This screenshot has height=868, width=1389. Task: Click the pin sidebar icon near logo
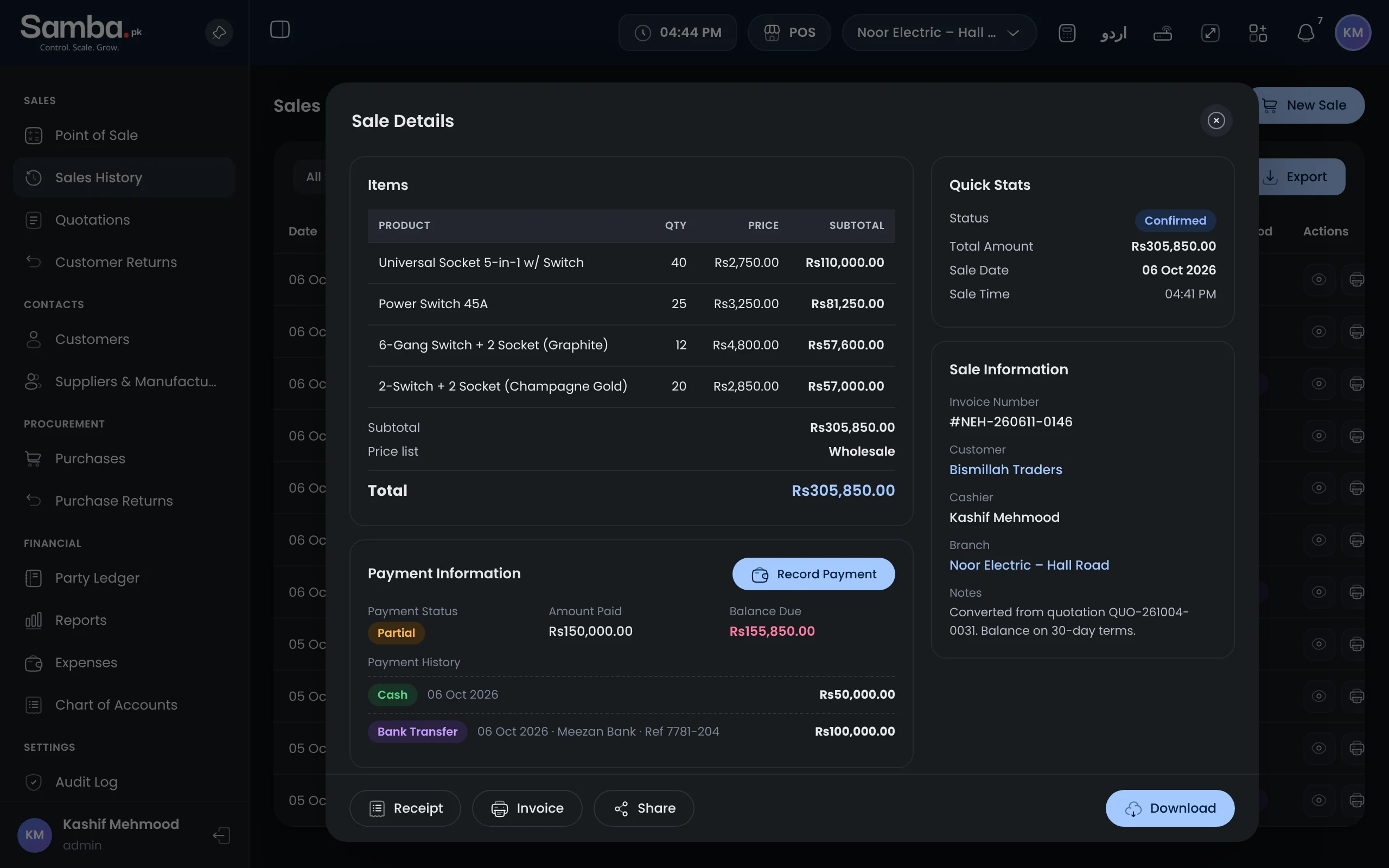point(219,32)
